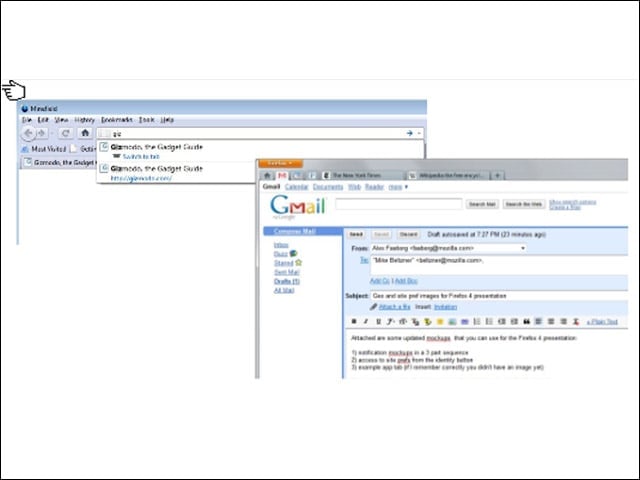Viewport: 640px width, 480px height.
Task: Open the Drafts link in Gmail sidebar
Action: (287, 281)
